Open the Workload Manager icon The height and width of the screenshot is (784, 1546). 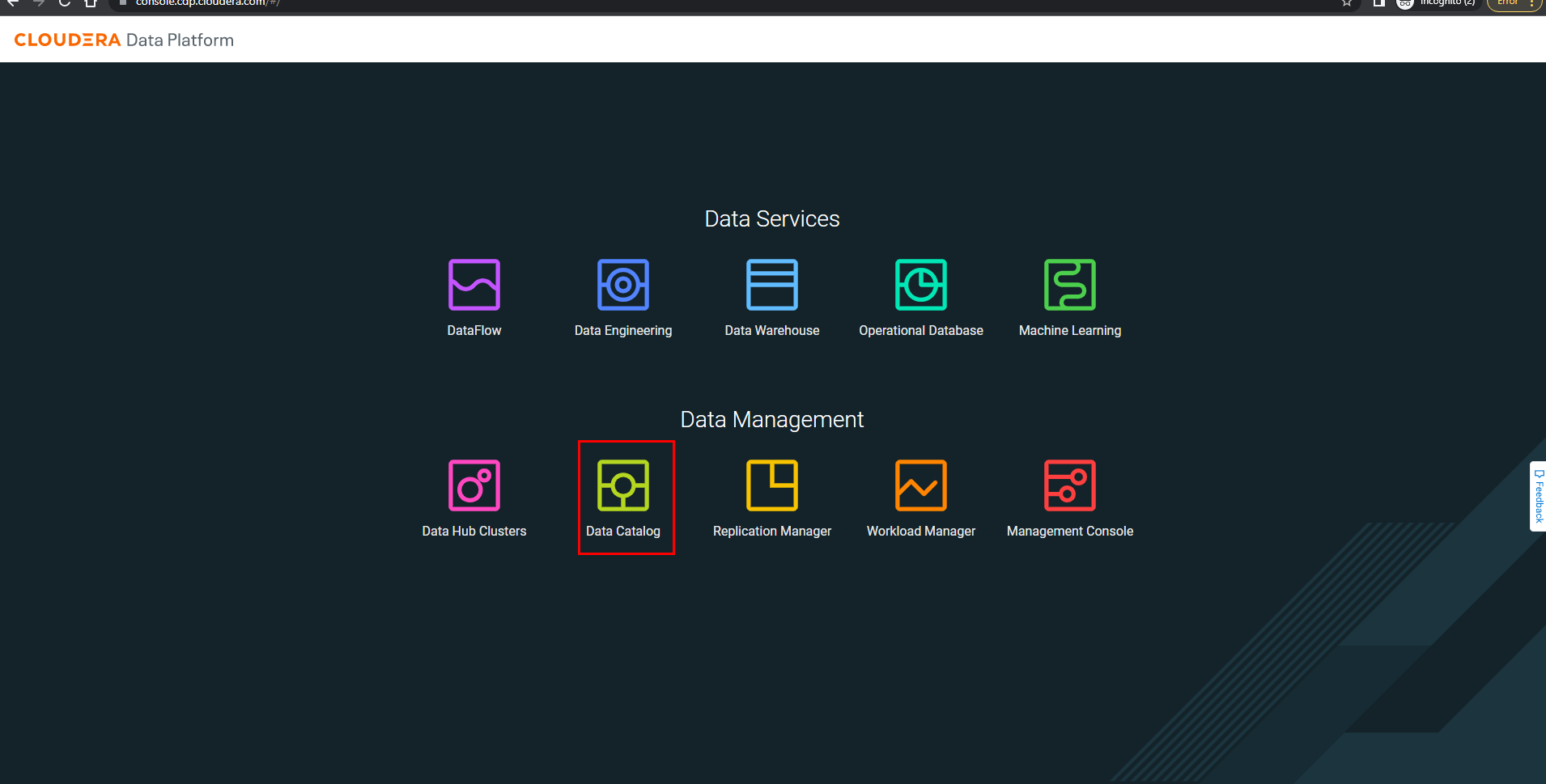(921, 485)
